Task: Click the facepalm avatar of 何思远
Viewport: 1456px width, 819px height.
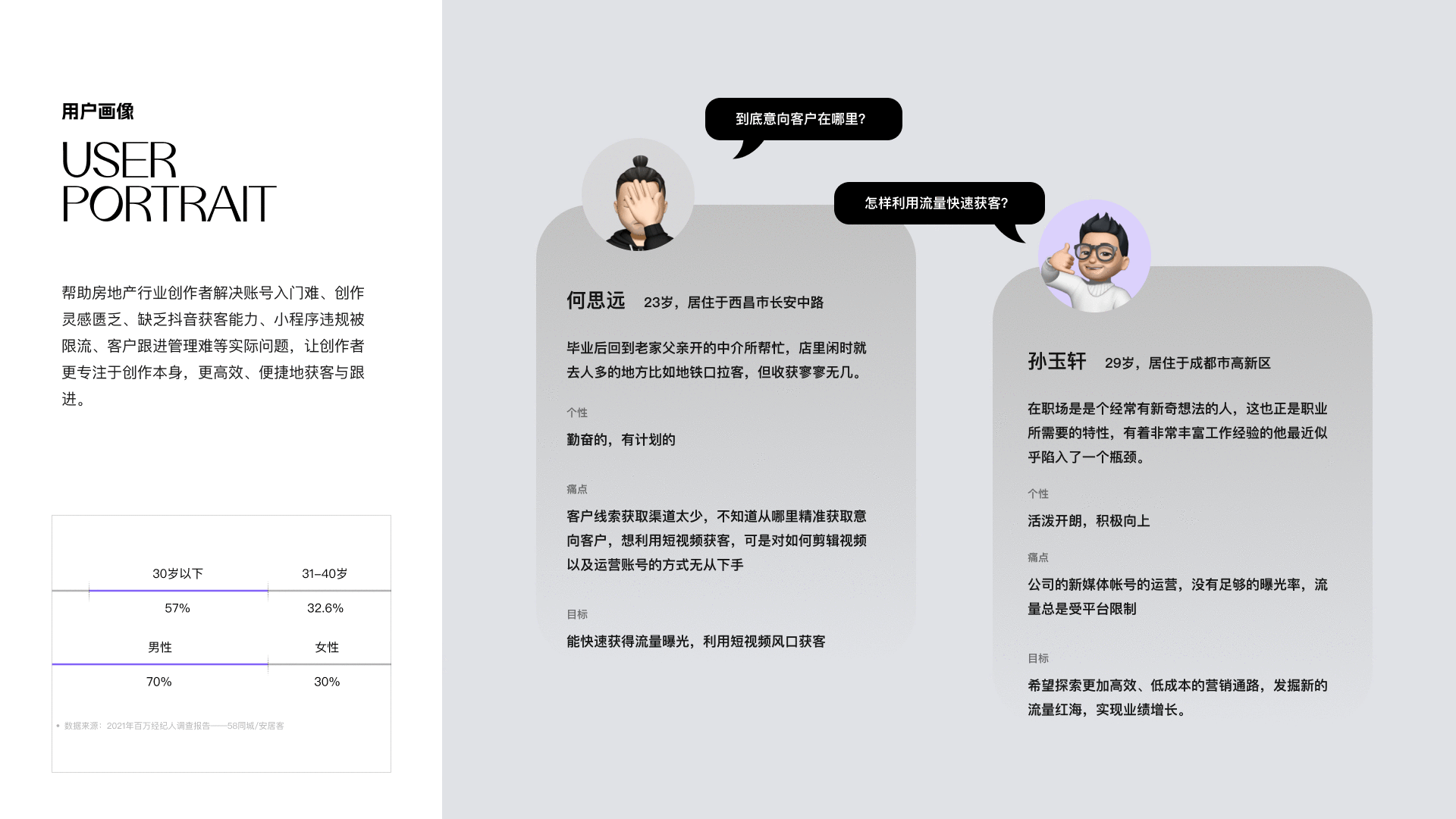Action: click(638, 195)
